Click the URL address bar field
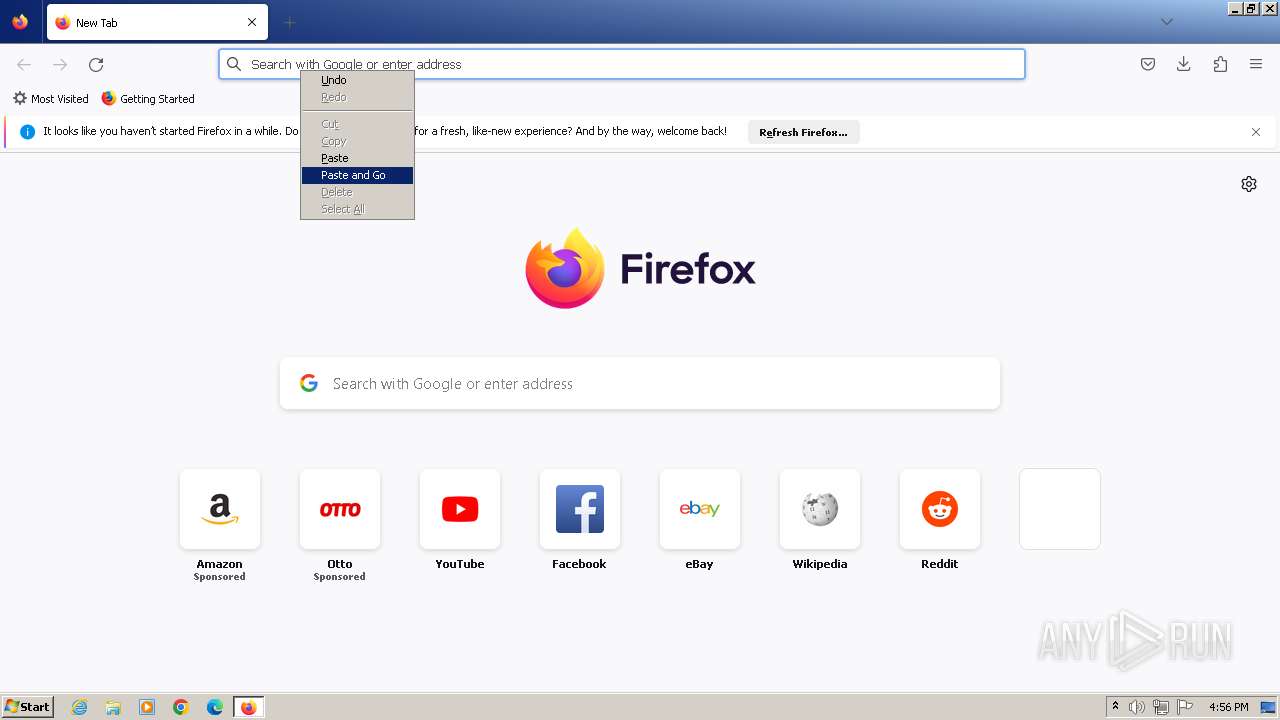Screen dimensions: 1280x720 pos(622,64)
